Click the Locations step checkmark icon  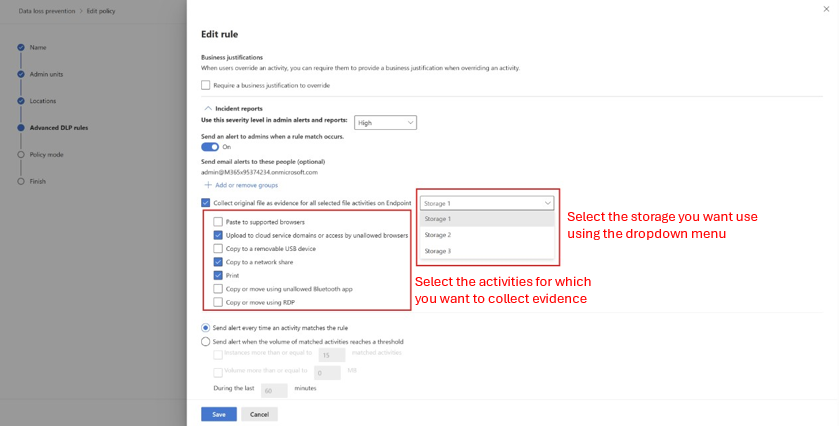pos(21,101)
